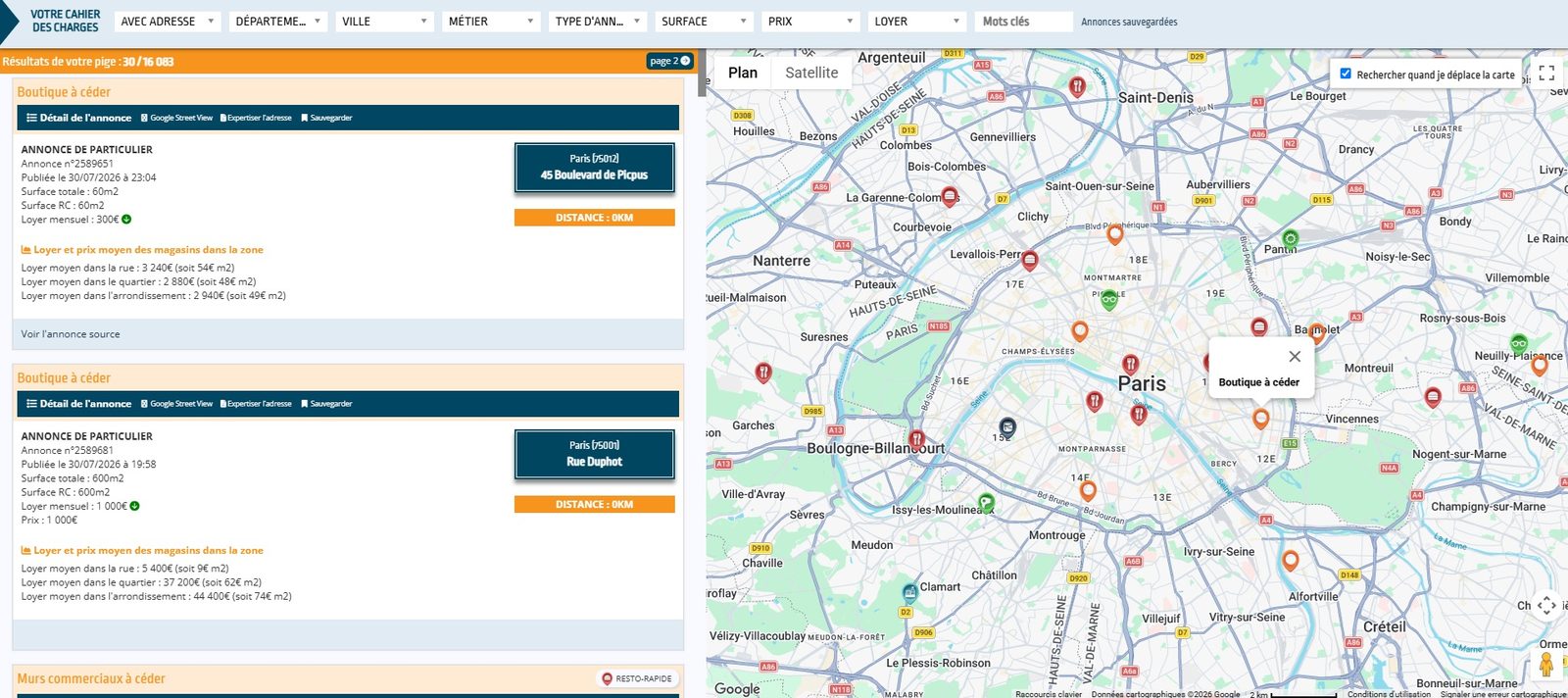Screen dimensions: 1568x698
Task: Click red burger marker at Levallois-Perret
Action: click(x=1029, y=262)
